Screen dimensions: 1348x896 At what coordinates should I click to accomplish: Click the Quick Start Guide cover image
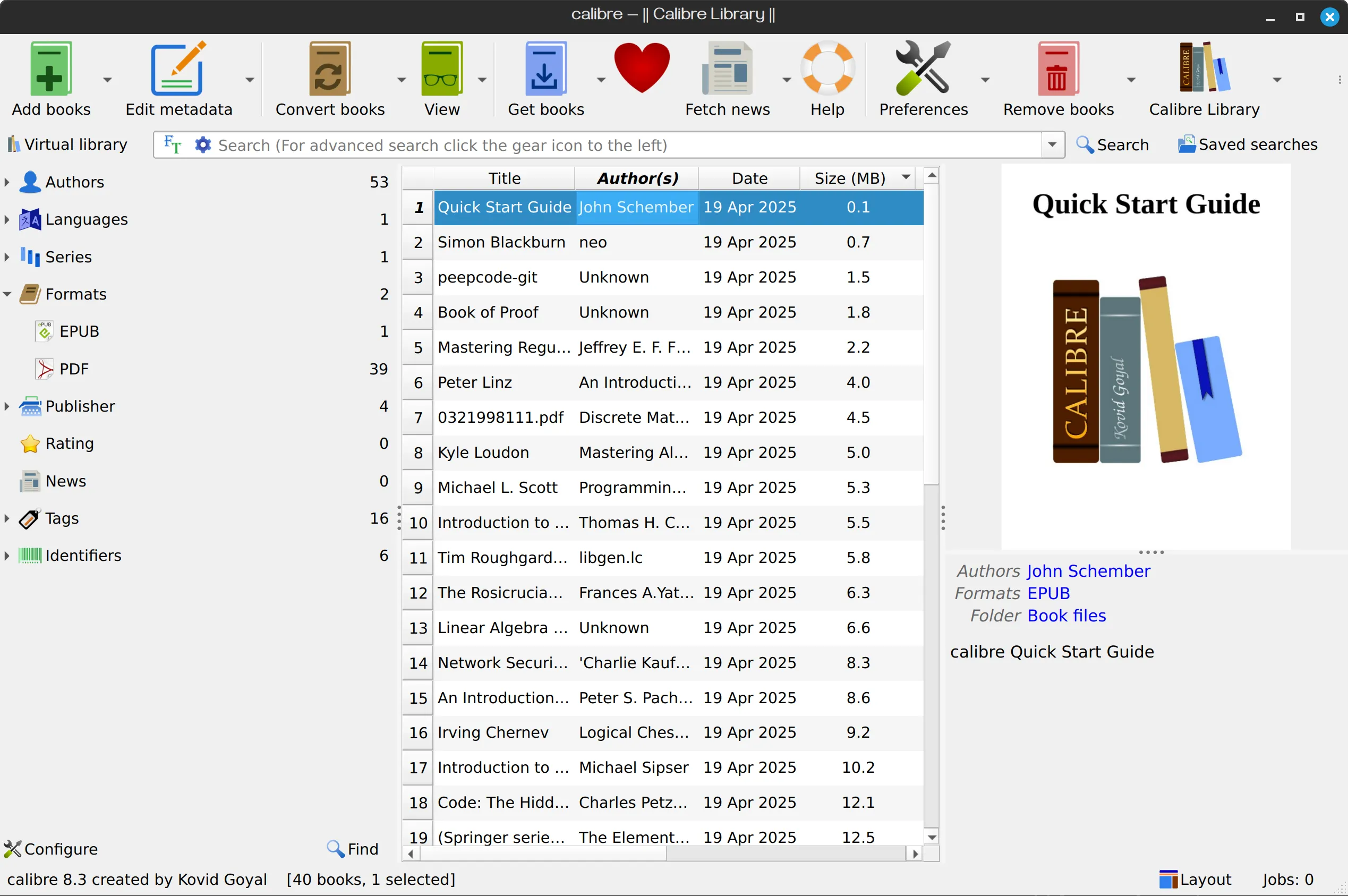tap(1146, 357)
